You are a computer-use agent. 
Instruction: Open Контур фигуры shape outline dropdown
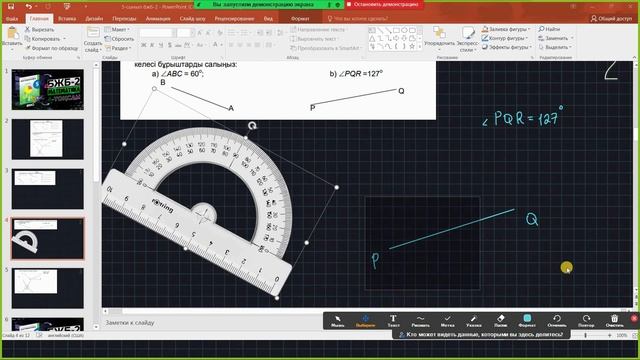point(504,38)
